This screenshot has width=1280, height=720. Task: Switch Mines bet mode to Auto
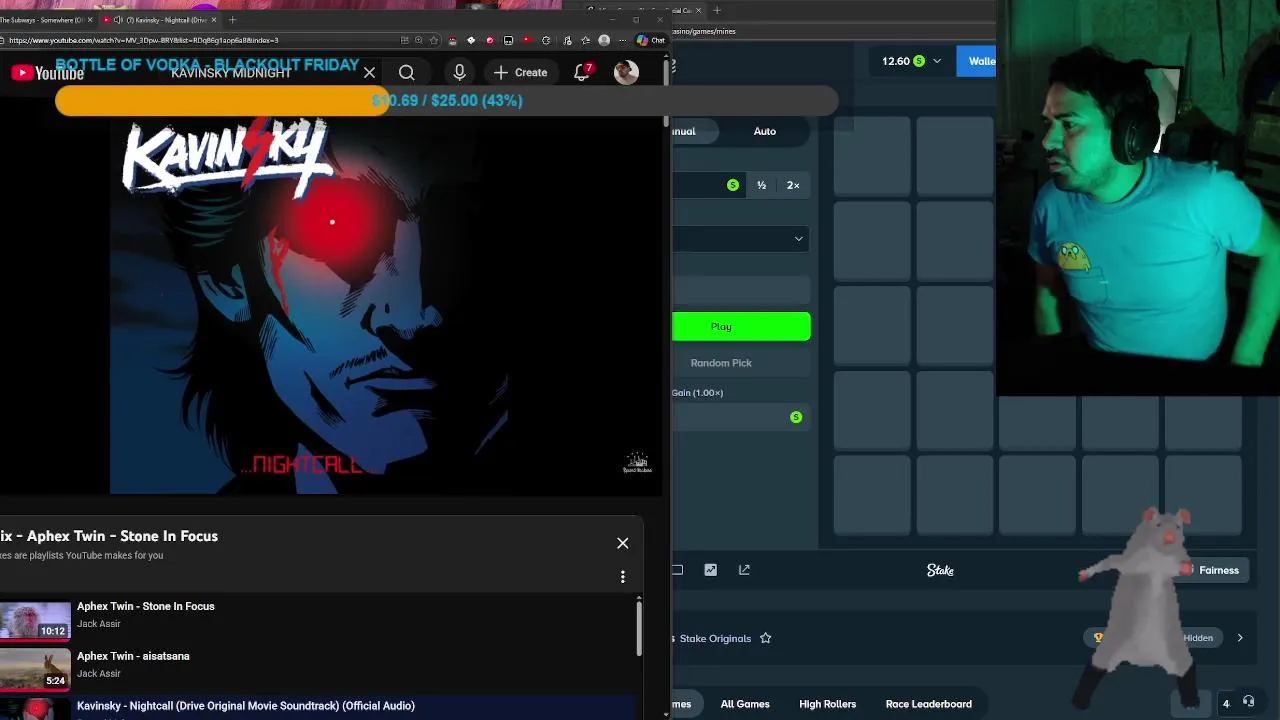coord(765,131)
